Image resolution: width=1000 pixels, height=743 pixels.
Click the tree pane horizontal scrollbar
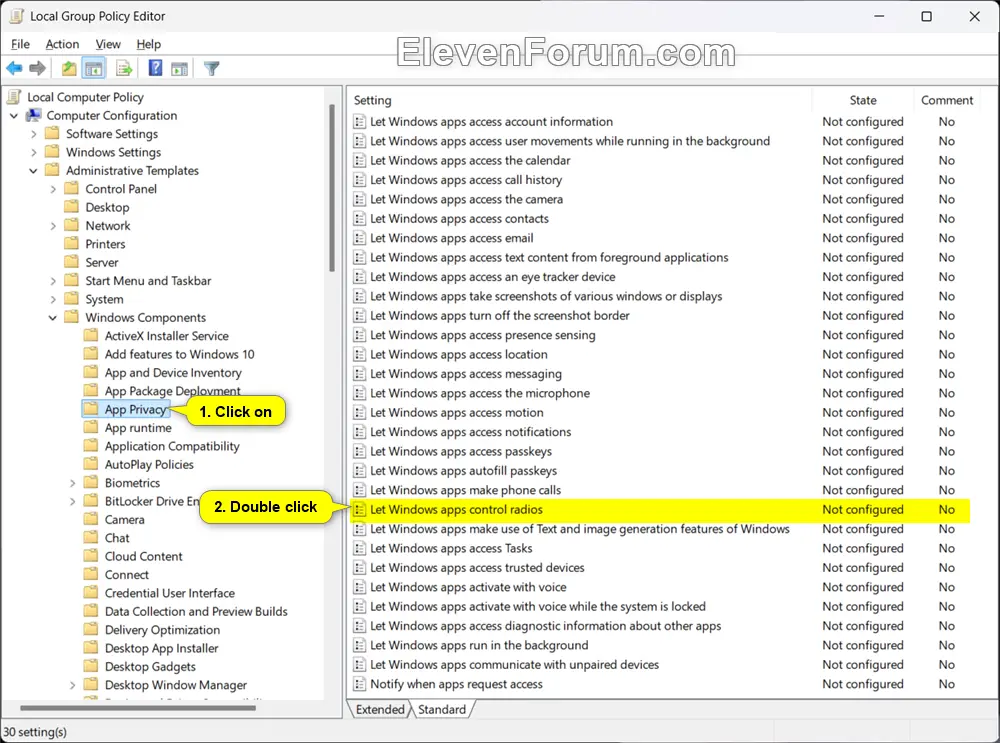[x=138, y=708]
